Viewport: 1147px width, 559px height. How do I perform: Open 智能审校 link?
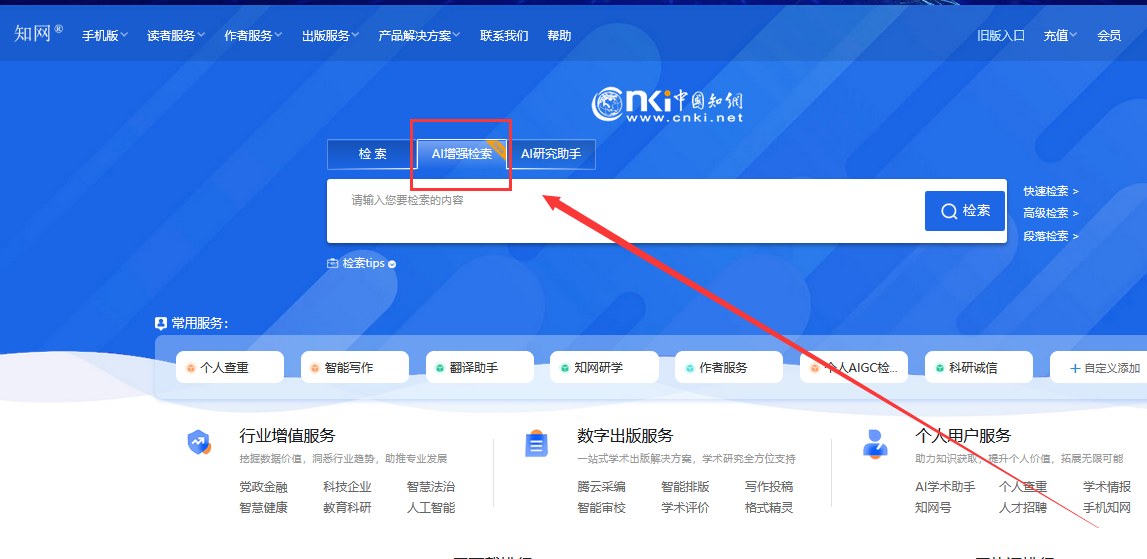(601, 508)
